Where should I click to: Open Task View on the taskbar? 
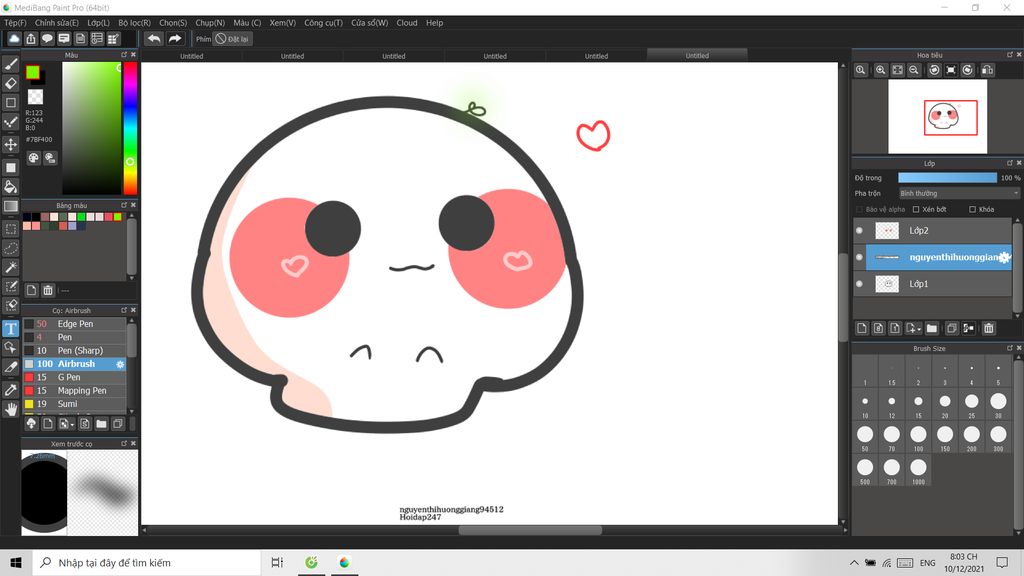click(x=277, y=562)
